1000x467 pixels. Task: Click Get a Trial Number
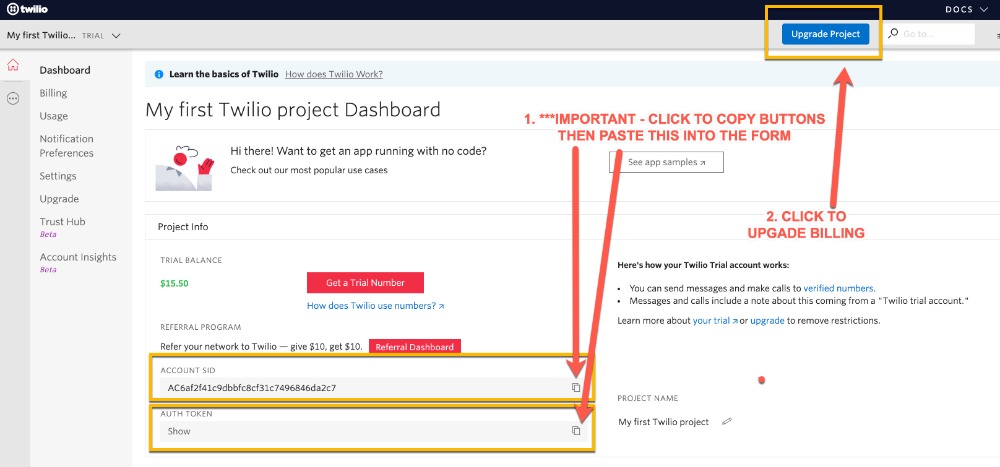pyautogui.click(x=365, y=283)
